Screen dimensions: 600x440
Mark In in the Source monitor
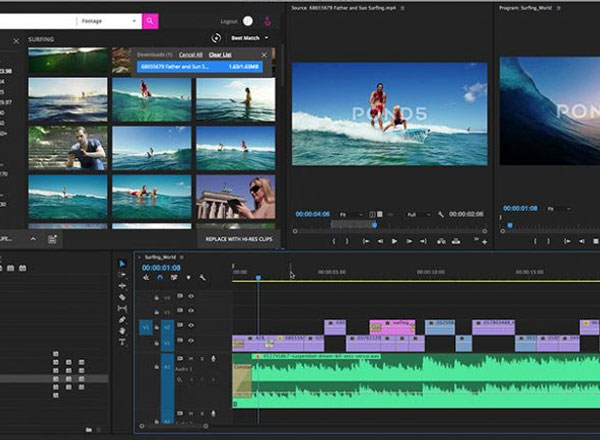click(334, 241)
